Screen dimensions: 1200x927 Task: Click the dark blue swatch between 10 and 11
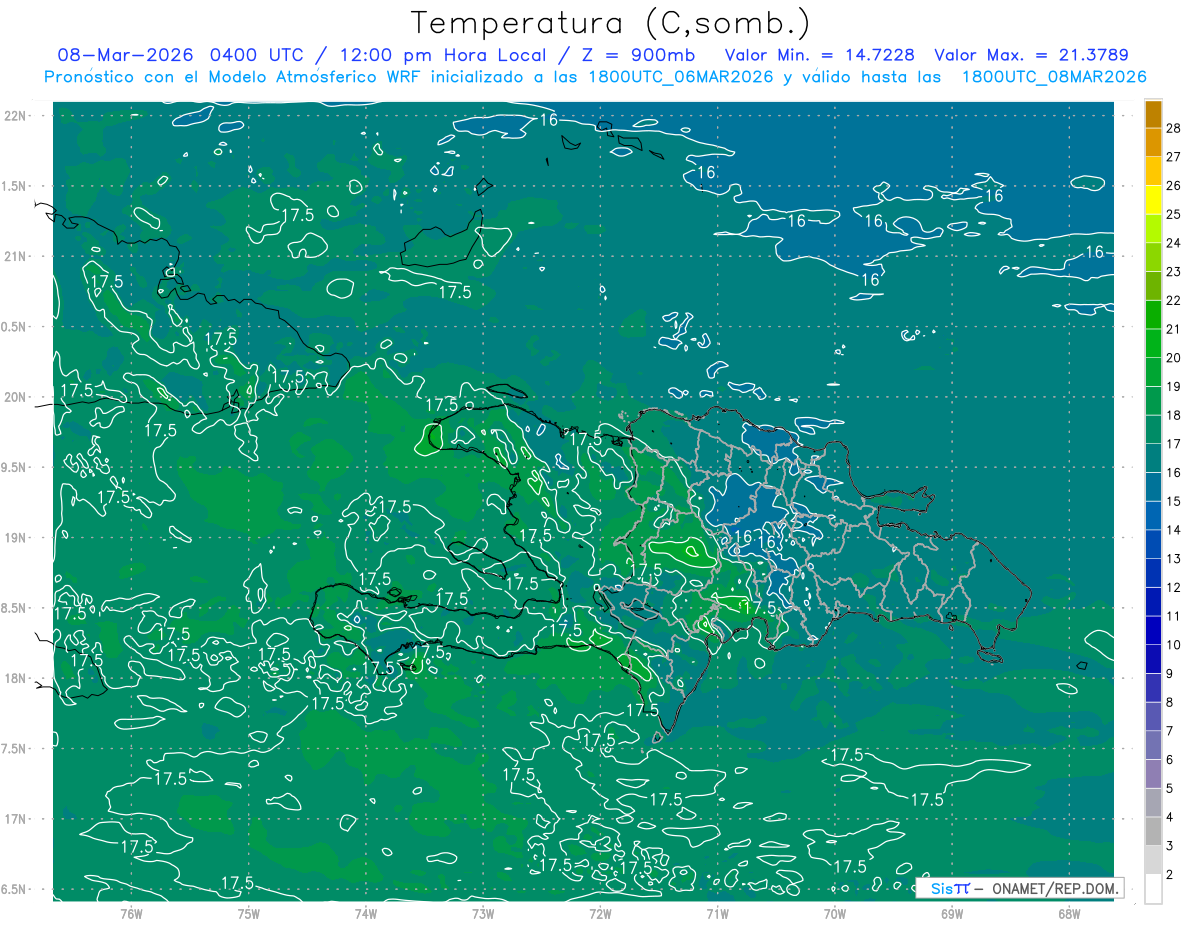1153,630
